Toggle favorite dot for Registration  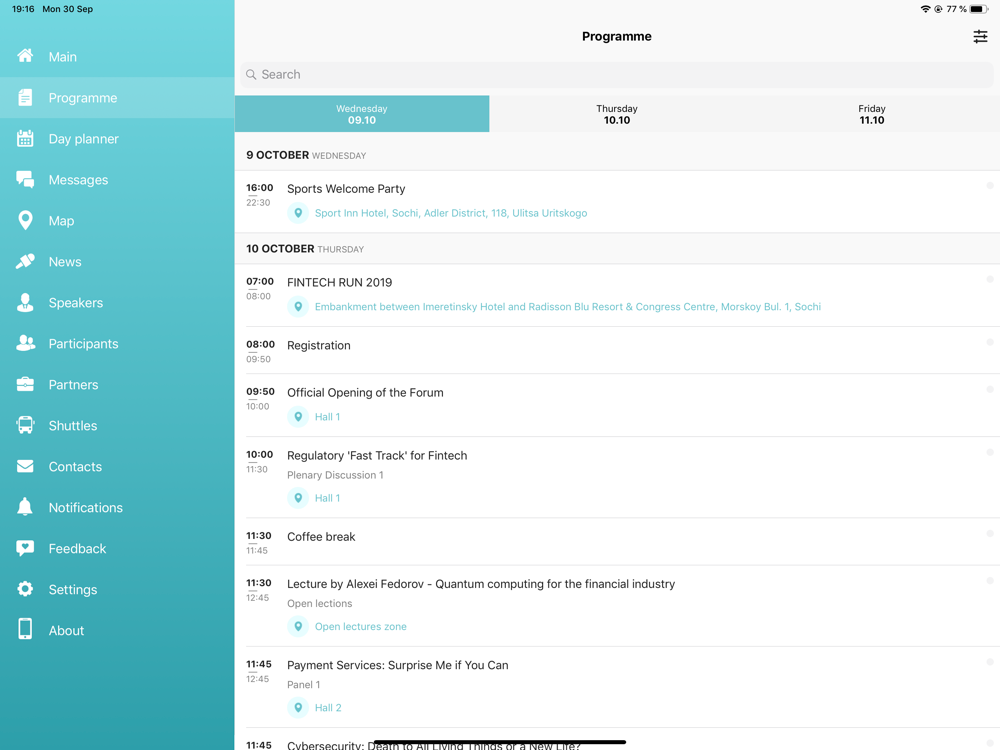click(x=990, y=342)
